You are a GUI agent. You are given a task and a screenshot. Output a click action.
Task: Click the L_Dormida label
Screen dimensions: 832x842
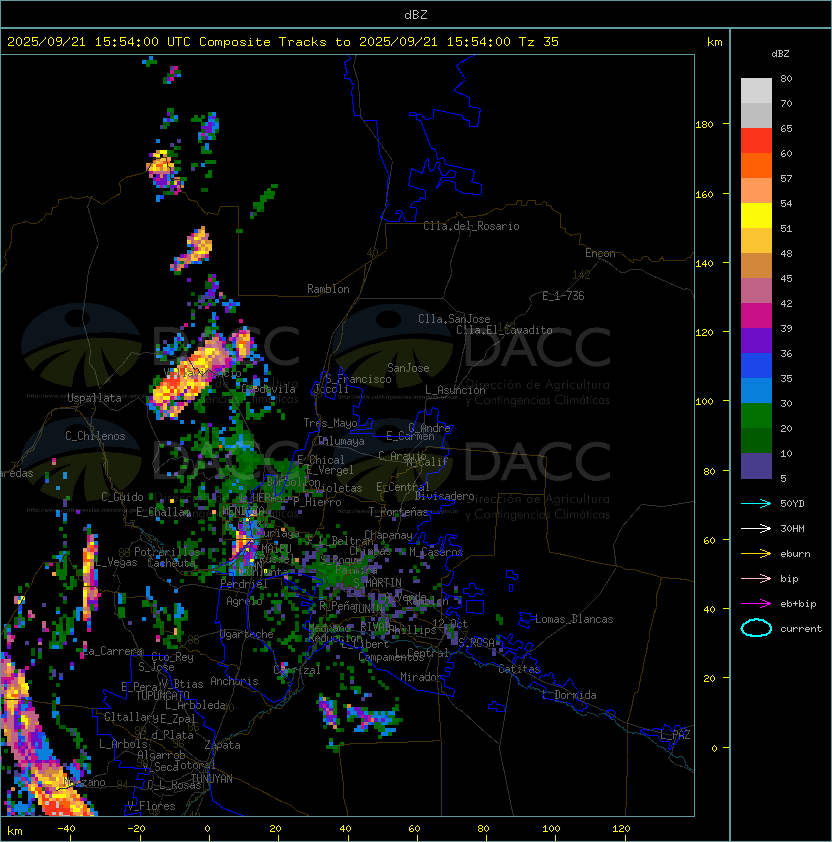[569, 695]
